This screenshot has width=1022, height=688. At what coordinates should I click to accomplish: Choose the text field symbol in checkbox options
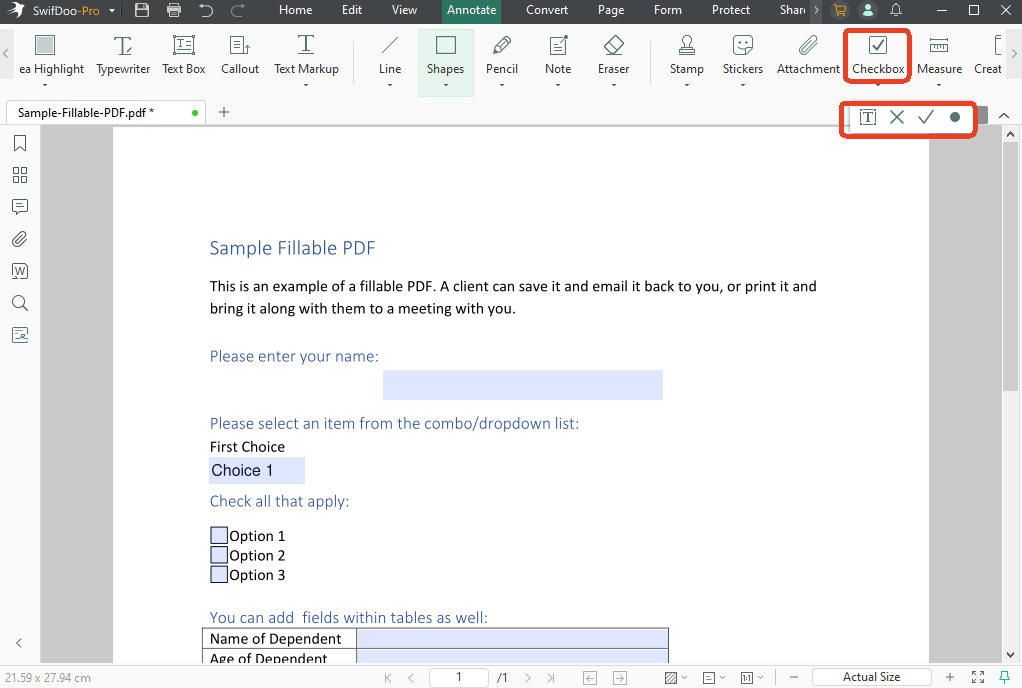click(x=868, y=117)
